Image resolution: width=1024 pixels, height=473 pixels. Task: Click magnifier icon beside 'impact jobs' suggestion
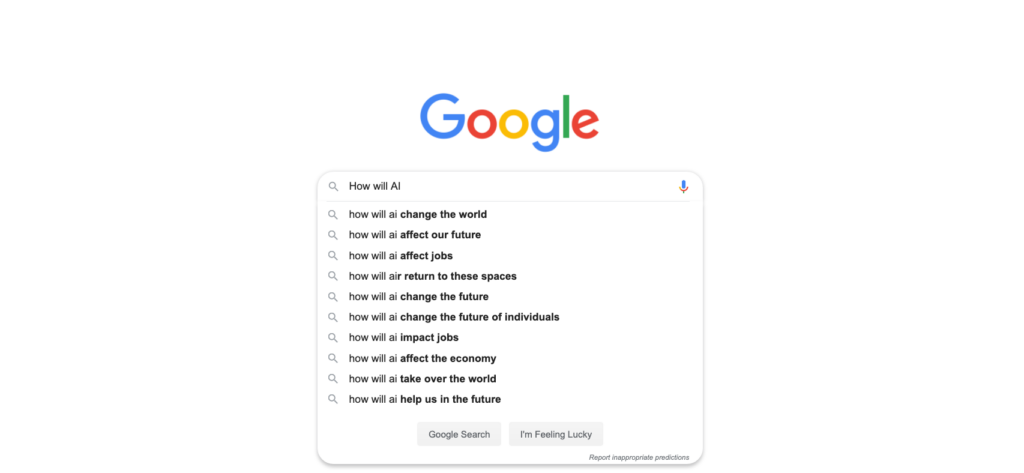pyautogui.click(x=333, y=338)
